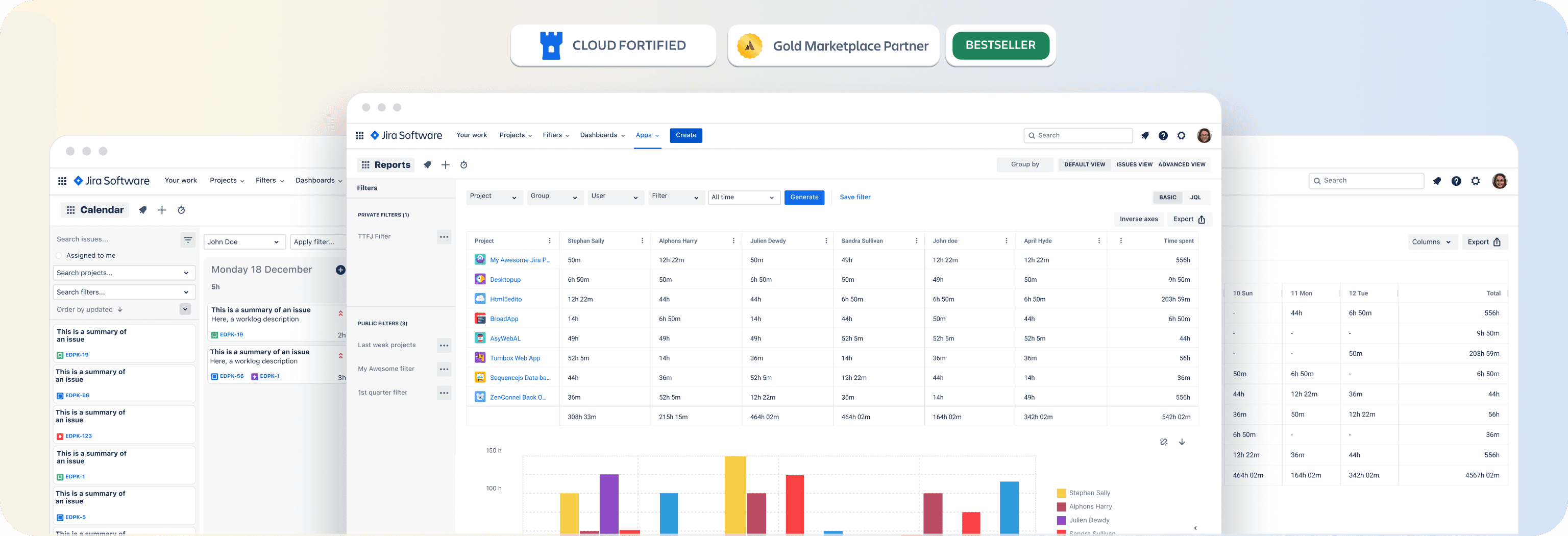Open the All time period dropdown
The image size is (1568, 536).
[744, 198]
